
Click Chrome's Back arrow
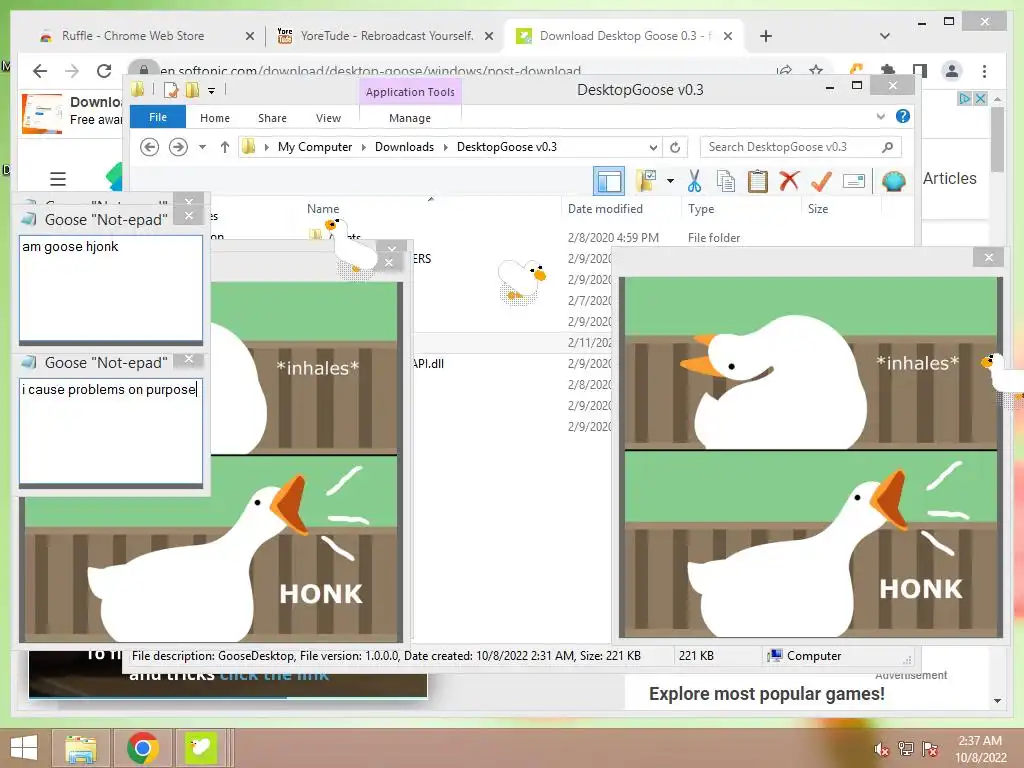pyautogui.click(x=40, y=71)
